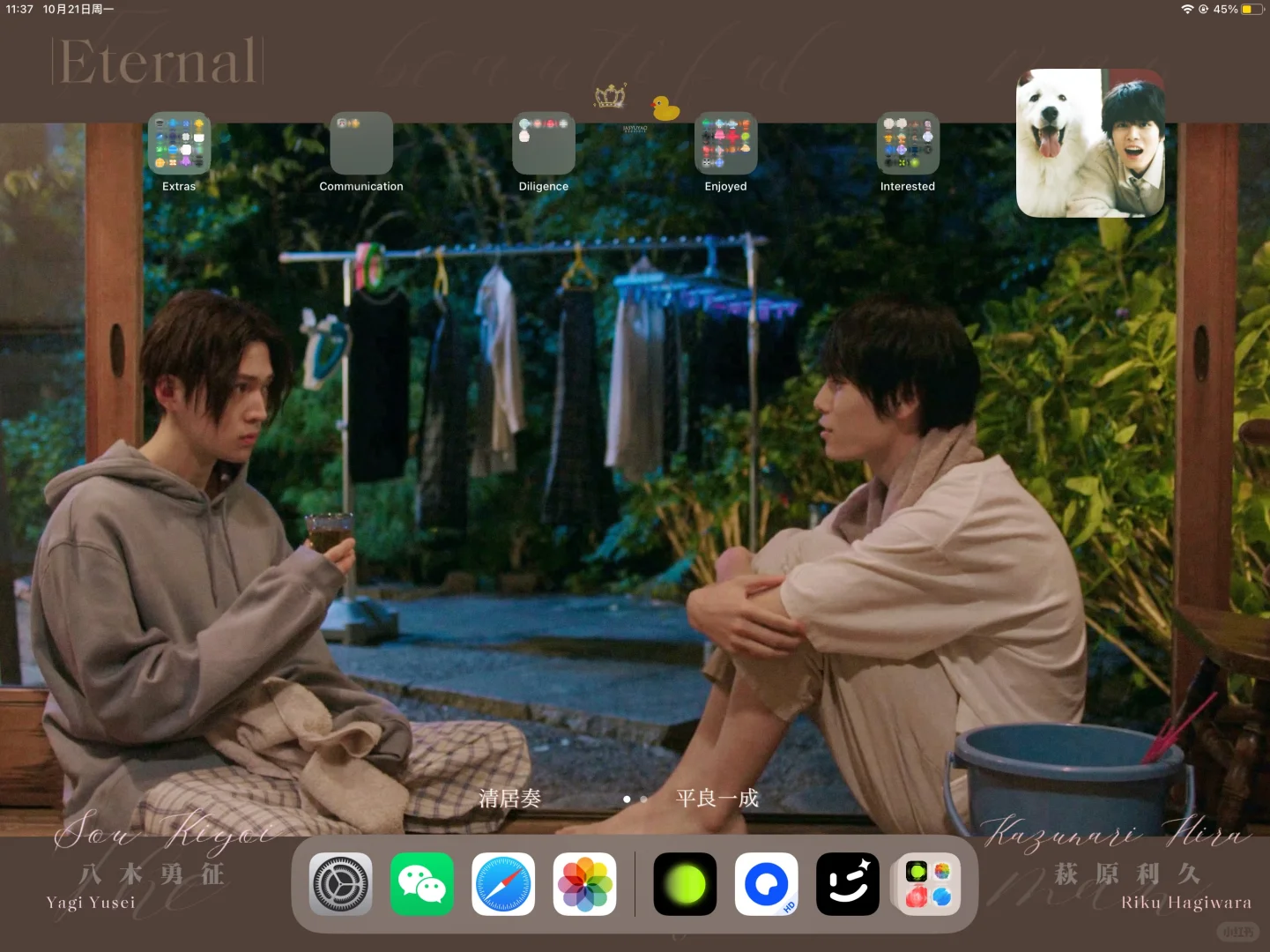Tap the battery indicator in status bar
The height and width of the screenshot is (952, 1270).
point(1252,9)
